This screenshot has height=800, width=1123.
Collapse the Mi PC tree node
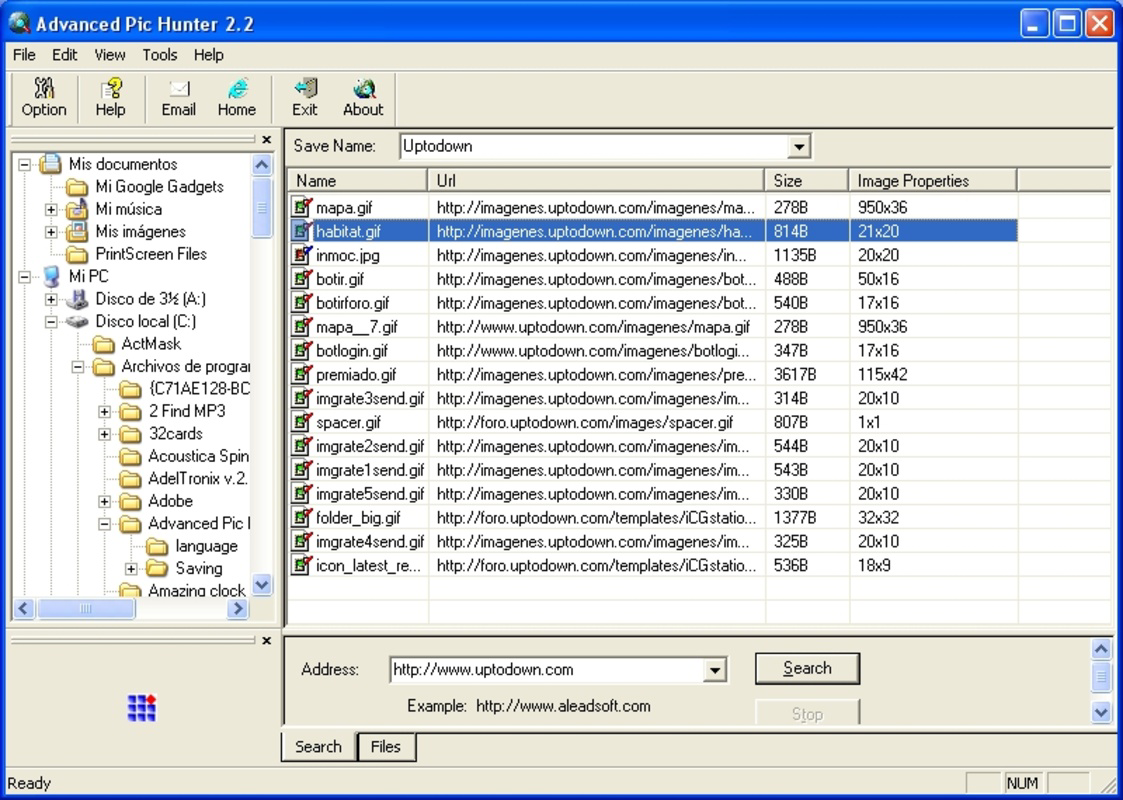pyautogui.click(x=24, y=277)
